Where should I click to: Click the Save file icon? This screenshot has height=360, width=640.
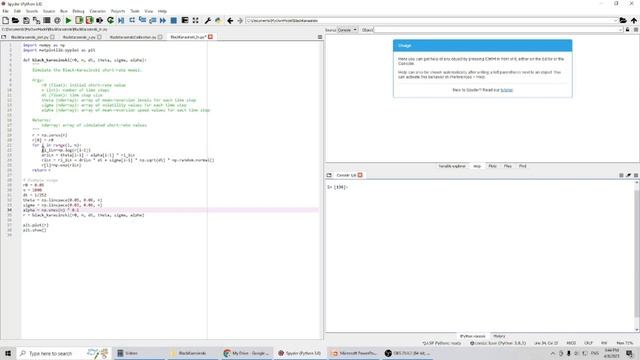click(x=26, y=20)
